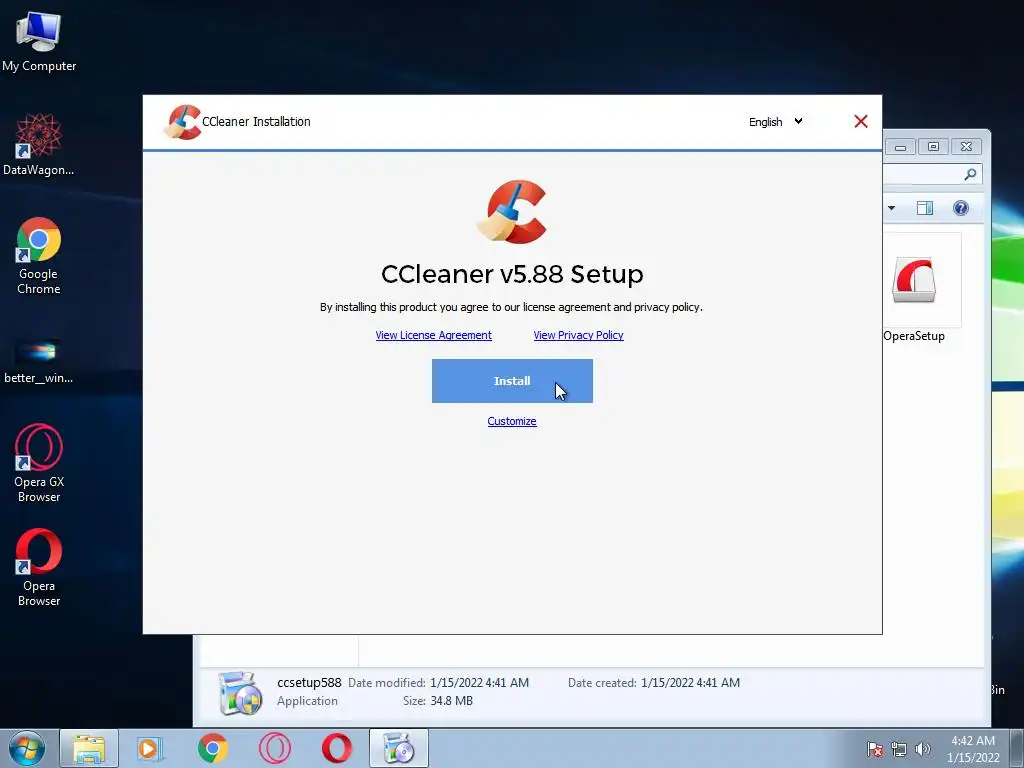The height and width of the screenshot is (768, 1024).
Task: Click the ccsetup588 file name text
Action: point(309,682)
